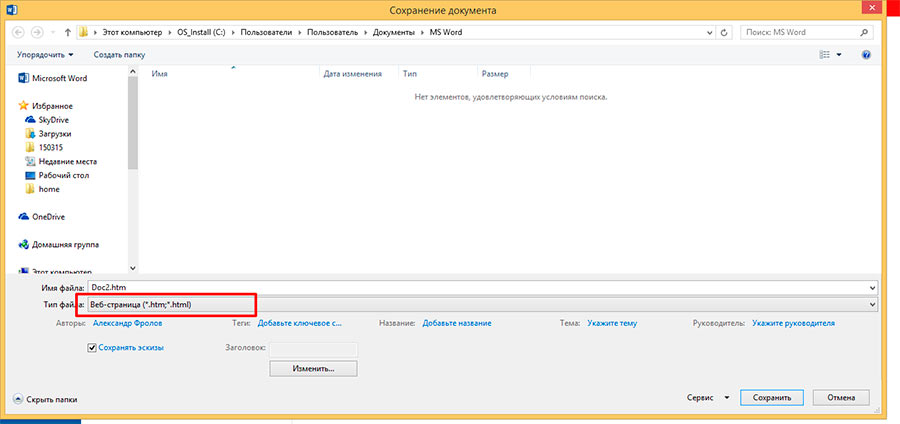Click the SkyDrive cloud icon
The image size is (900, 424).
click(x=30, y=120)
